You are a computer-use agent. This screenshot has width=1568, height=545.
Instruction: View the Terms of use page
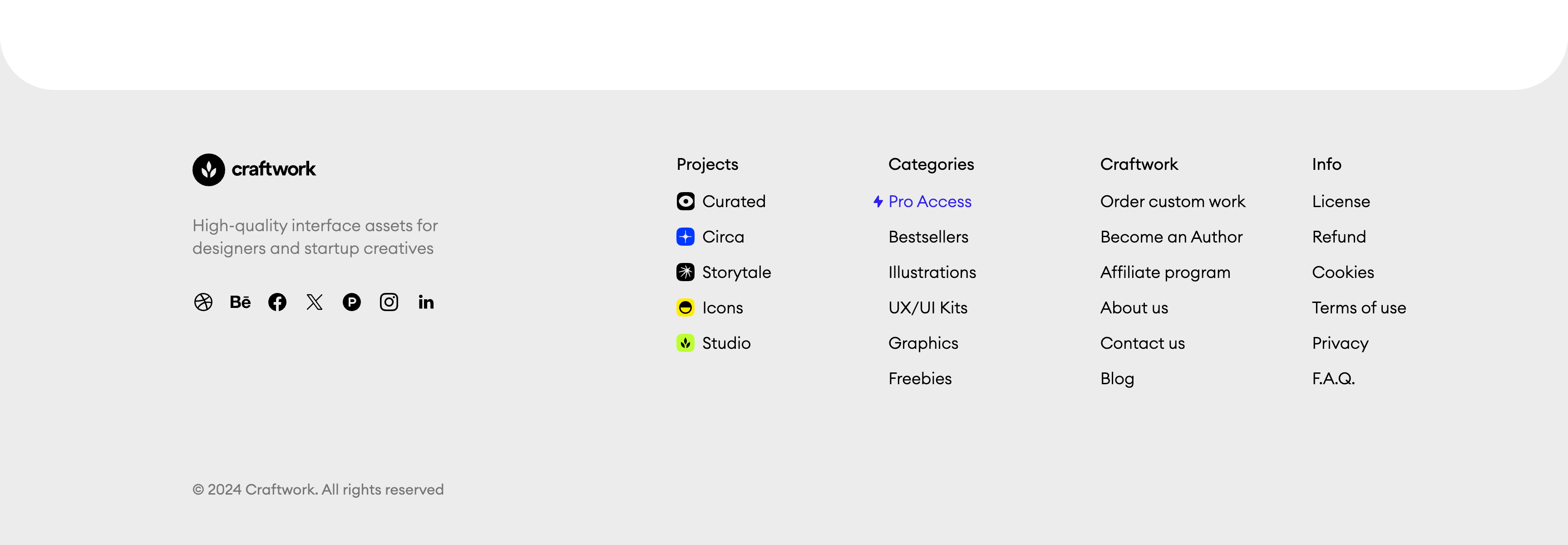(x=1359, y=307)
